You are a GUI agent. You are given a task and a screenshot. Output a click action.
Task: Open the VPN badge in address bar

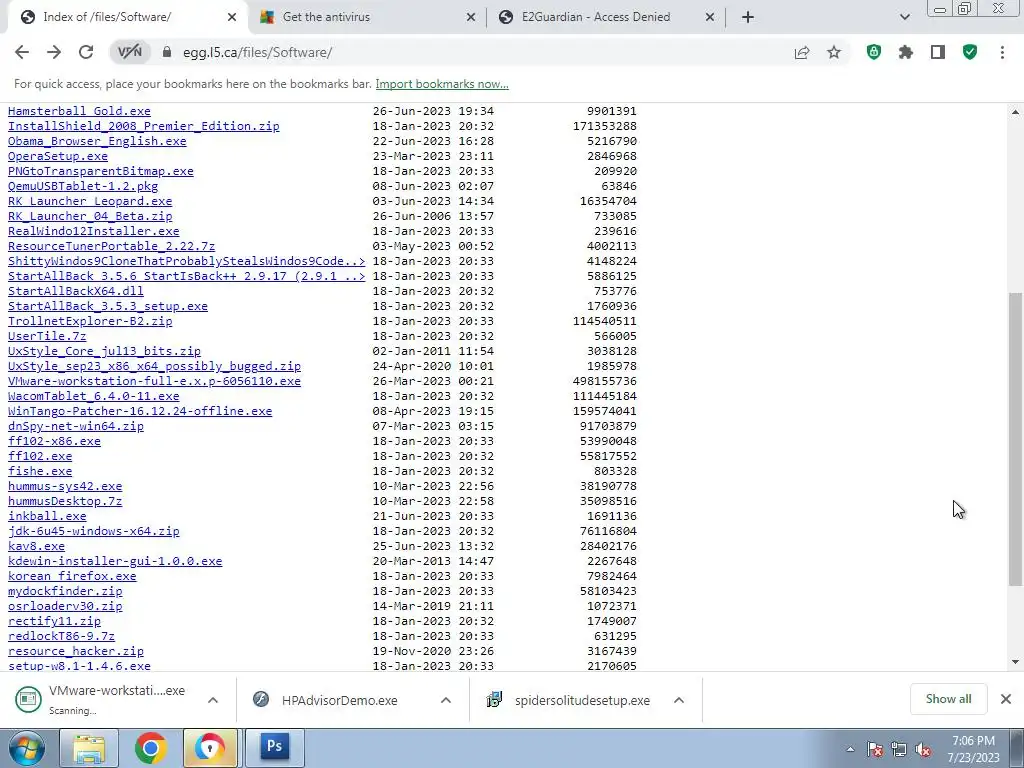point(129,52)
